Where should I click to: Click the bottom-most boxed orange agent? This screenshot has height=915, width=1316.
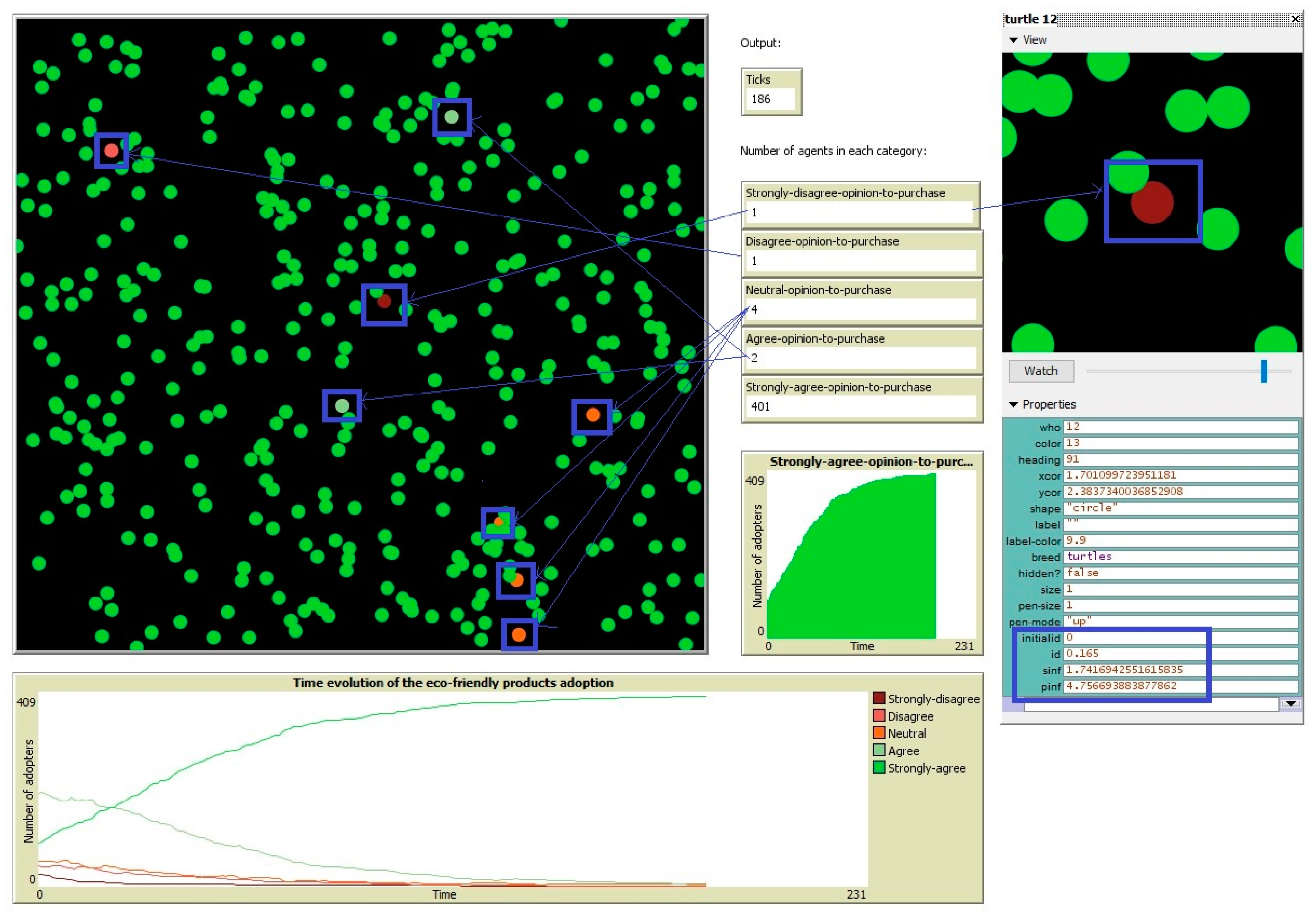[519, 635]
